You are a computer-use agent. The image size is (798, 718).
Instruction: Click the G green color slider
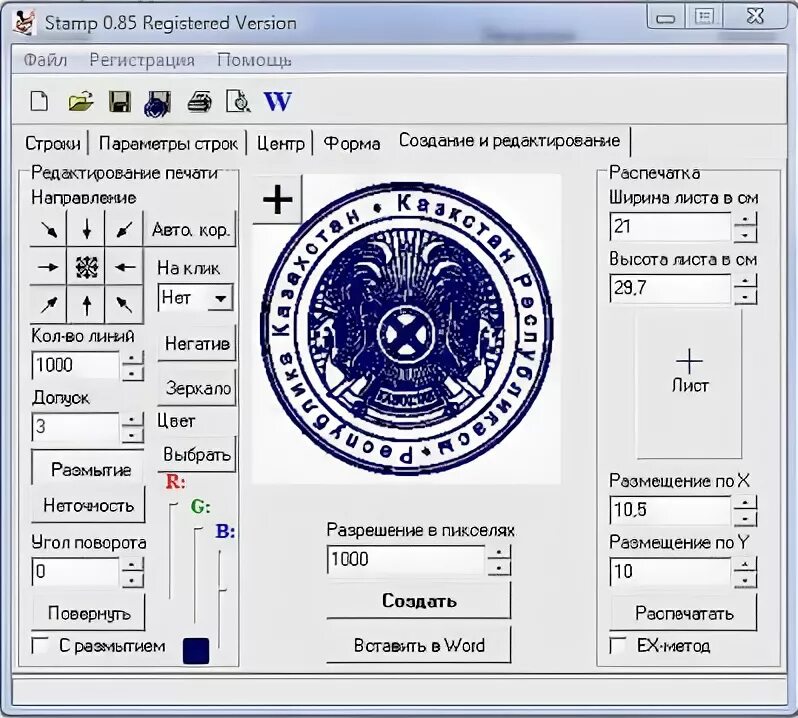(196, 575)
